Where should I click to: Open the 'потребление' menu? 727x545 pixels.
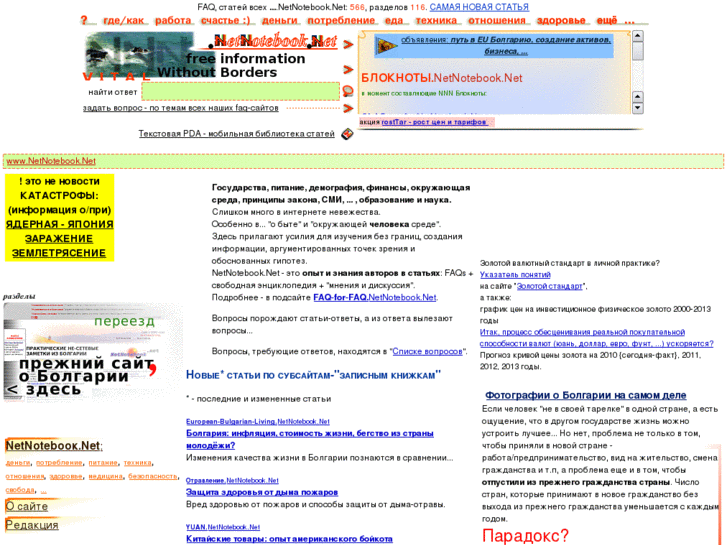point(341,20)
